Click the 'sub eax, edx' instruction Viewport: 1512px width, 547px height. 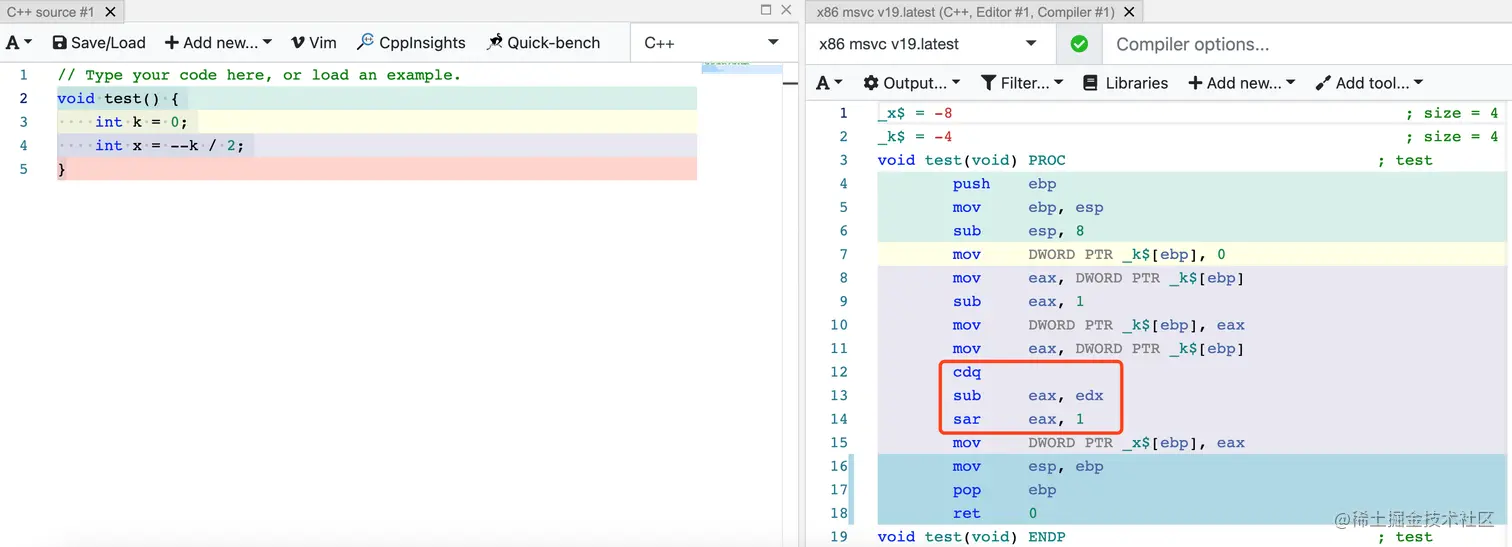click(x=1027, y=396)
